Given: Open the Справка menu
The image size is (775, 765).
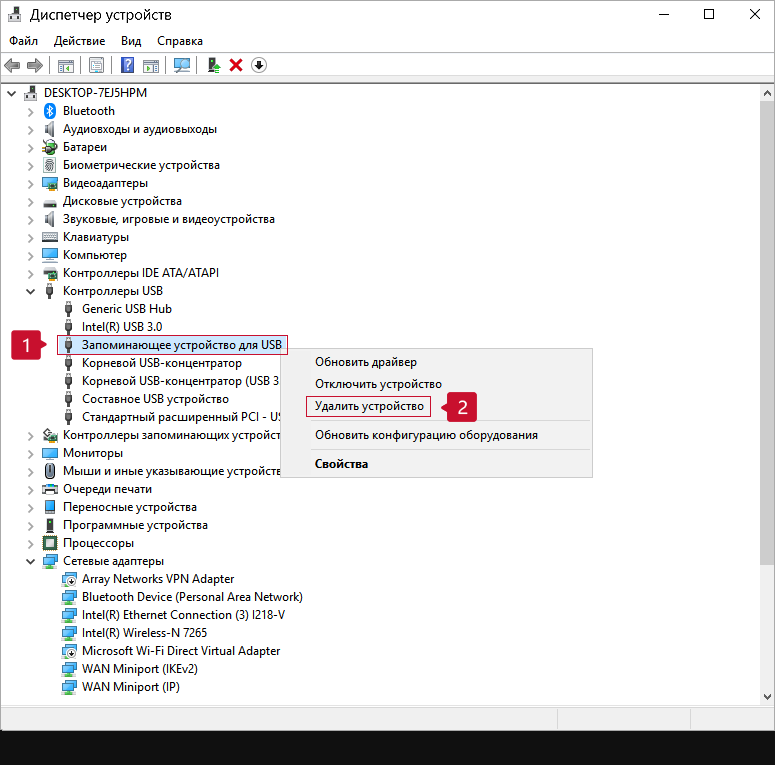Looking at the screenshot, I should click(180, 41).
